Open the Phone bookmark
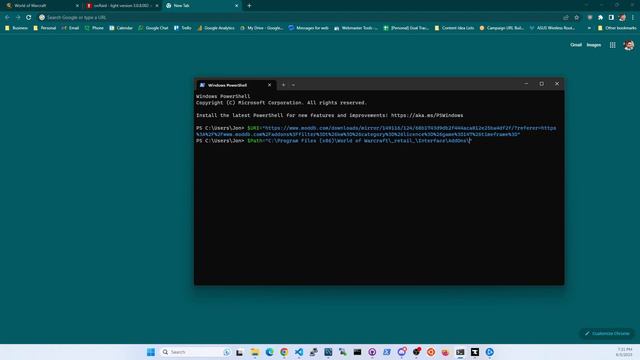Image resolution: width=640 pixels, height=360 pixels. point(94,28)
